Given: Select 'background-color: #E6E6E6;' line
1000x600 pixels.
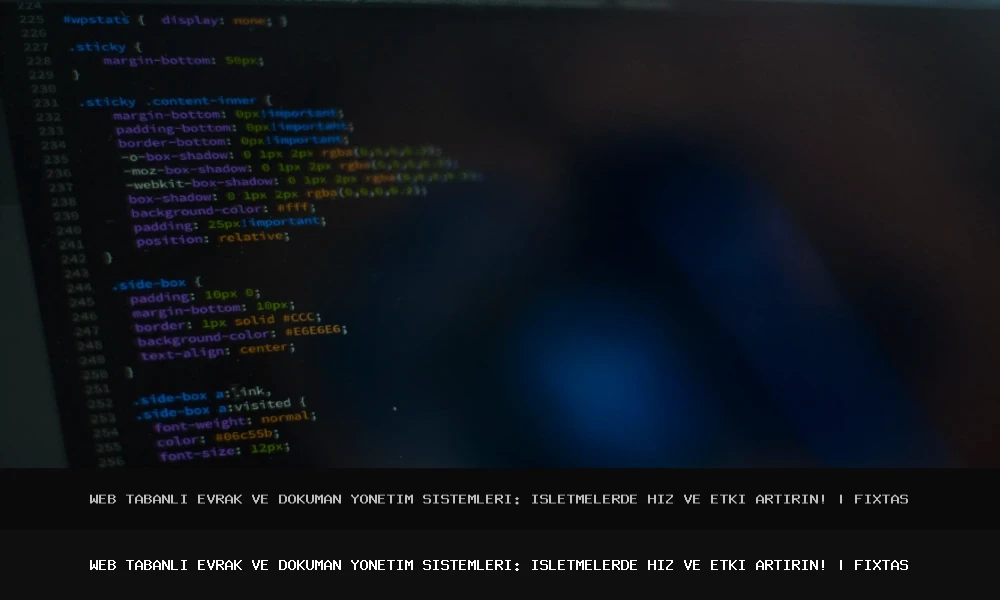Looking at the screenshot, I should pyautogui.click(x=242, y=334).
